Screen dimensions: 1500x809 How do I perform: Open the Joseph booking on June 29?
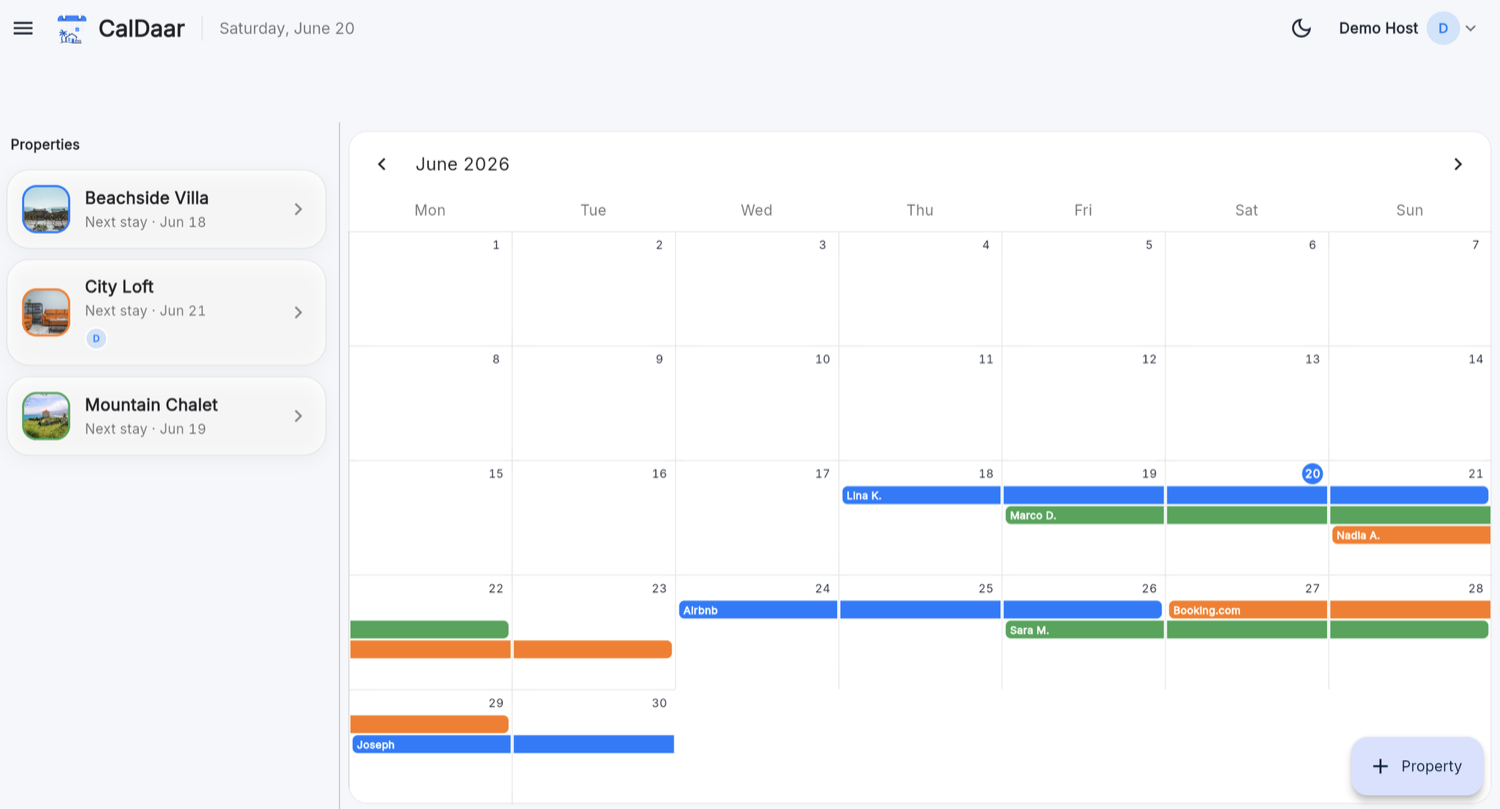pyautogui.click(x=431, y=744)
